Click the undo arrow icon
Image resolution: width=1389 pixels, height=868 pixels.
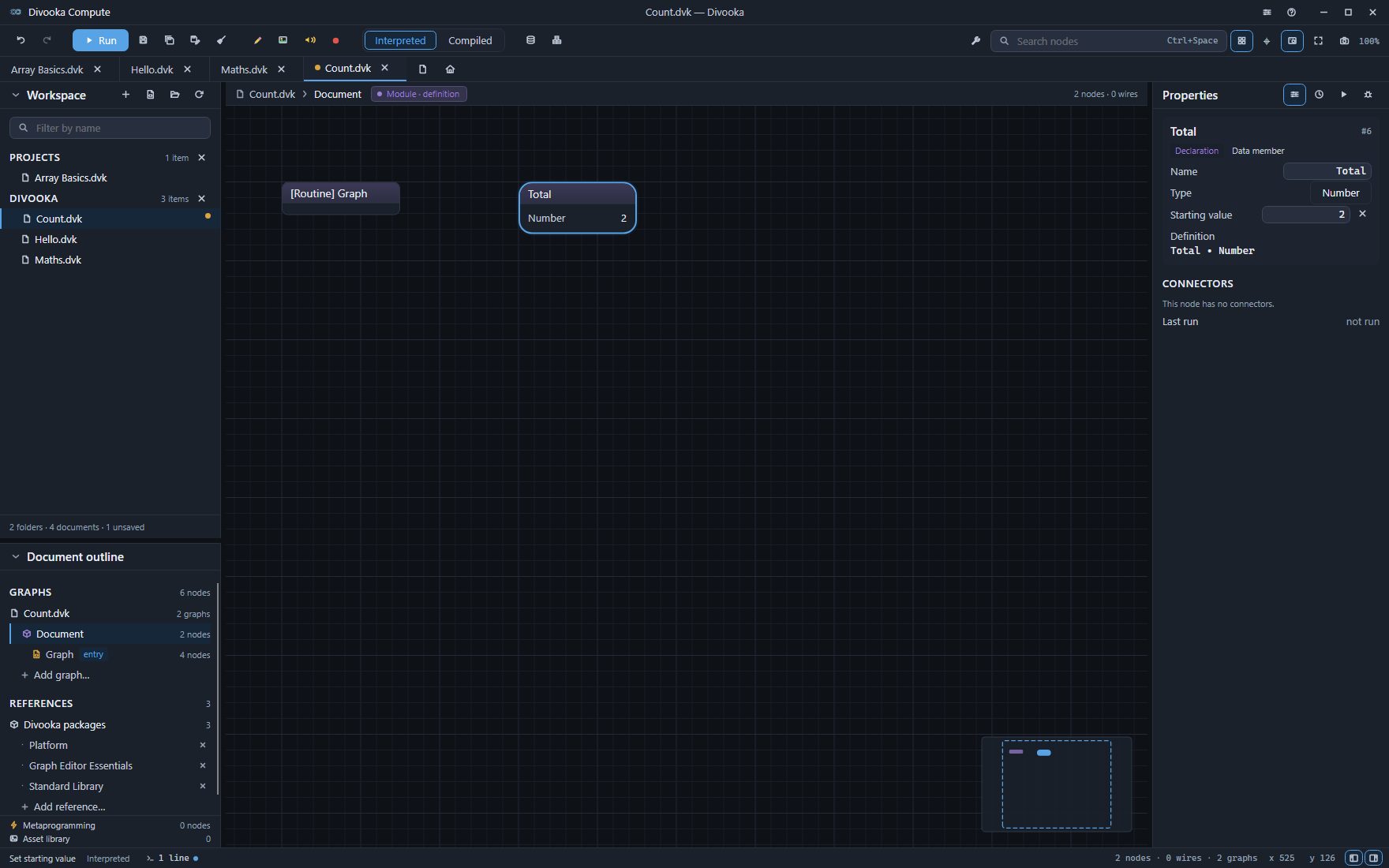(x=21, y=40)
